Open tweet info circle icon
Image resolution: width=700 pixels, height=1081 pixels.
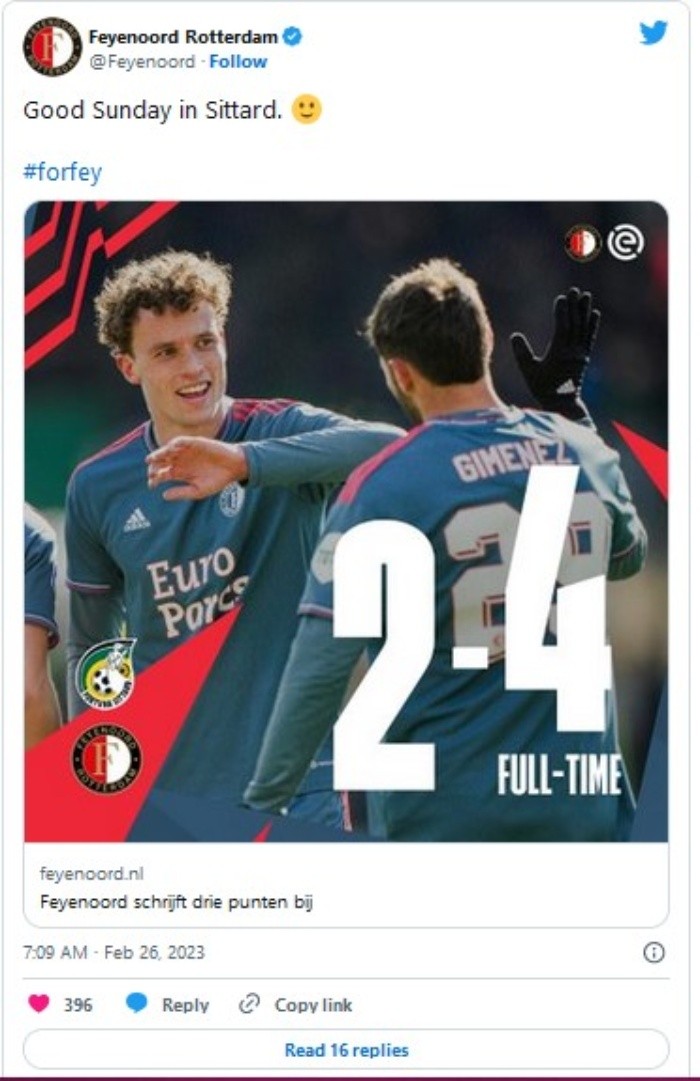[x=653, y=953]
